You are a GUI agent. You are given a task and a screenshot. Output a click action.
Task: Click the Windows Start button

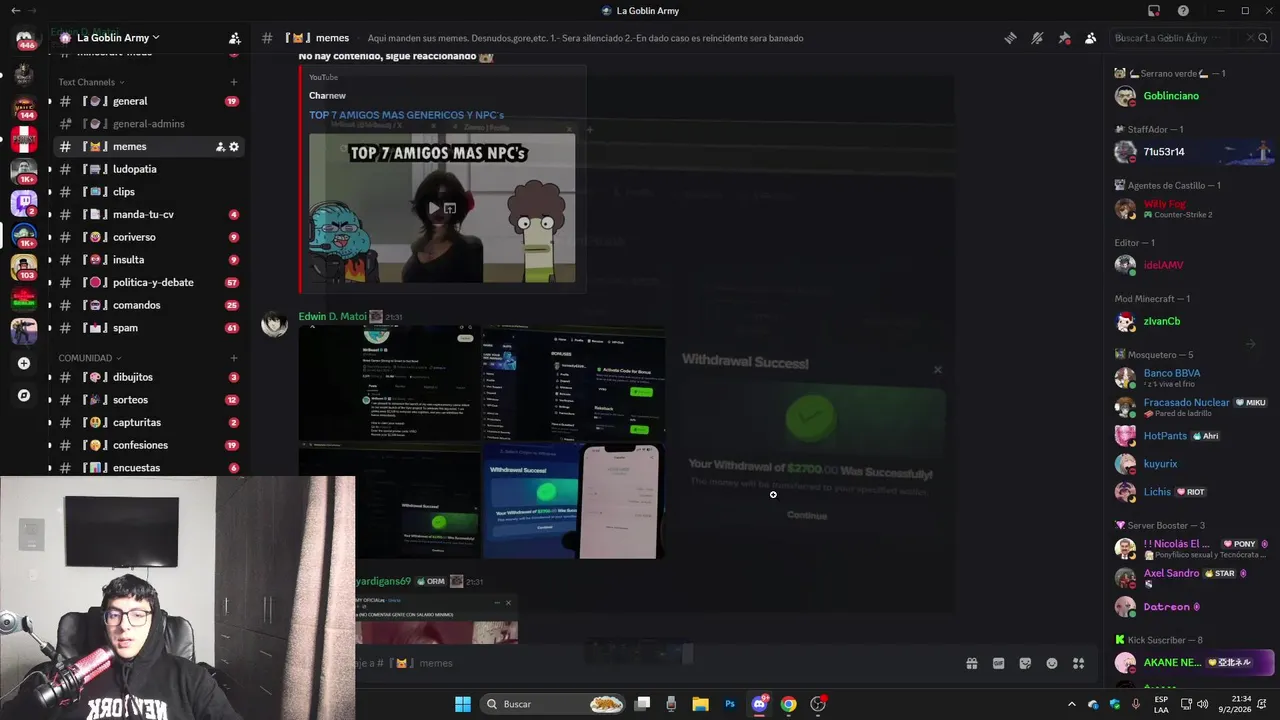463,704
